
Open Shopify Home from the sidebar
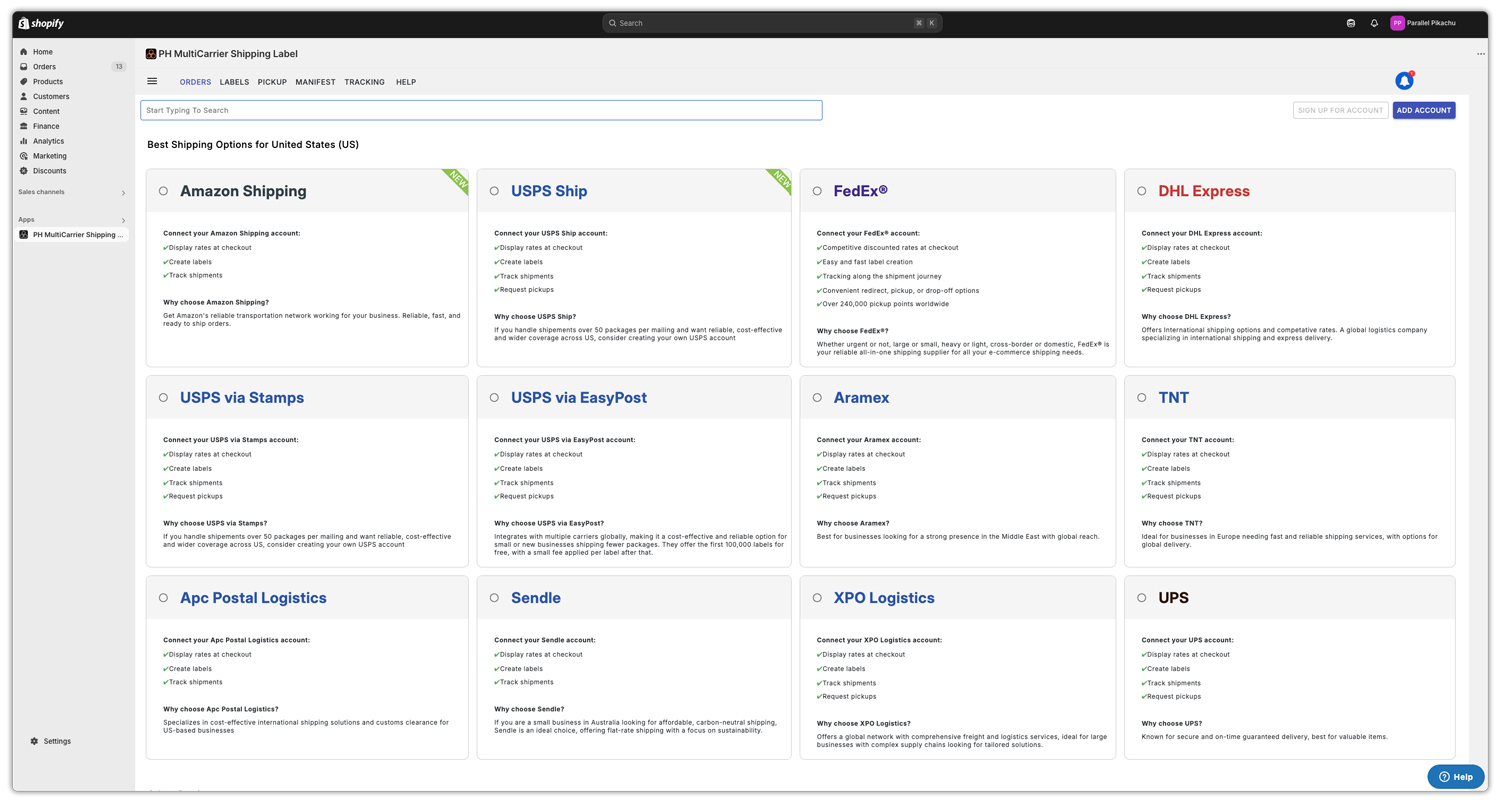pos(42,52)
